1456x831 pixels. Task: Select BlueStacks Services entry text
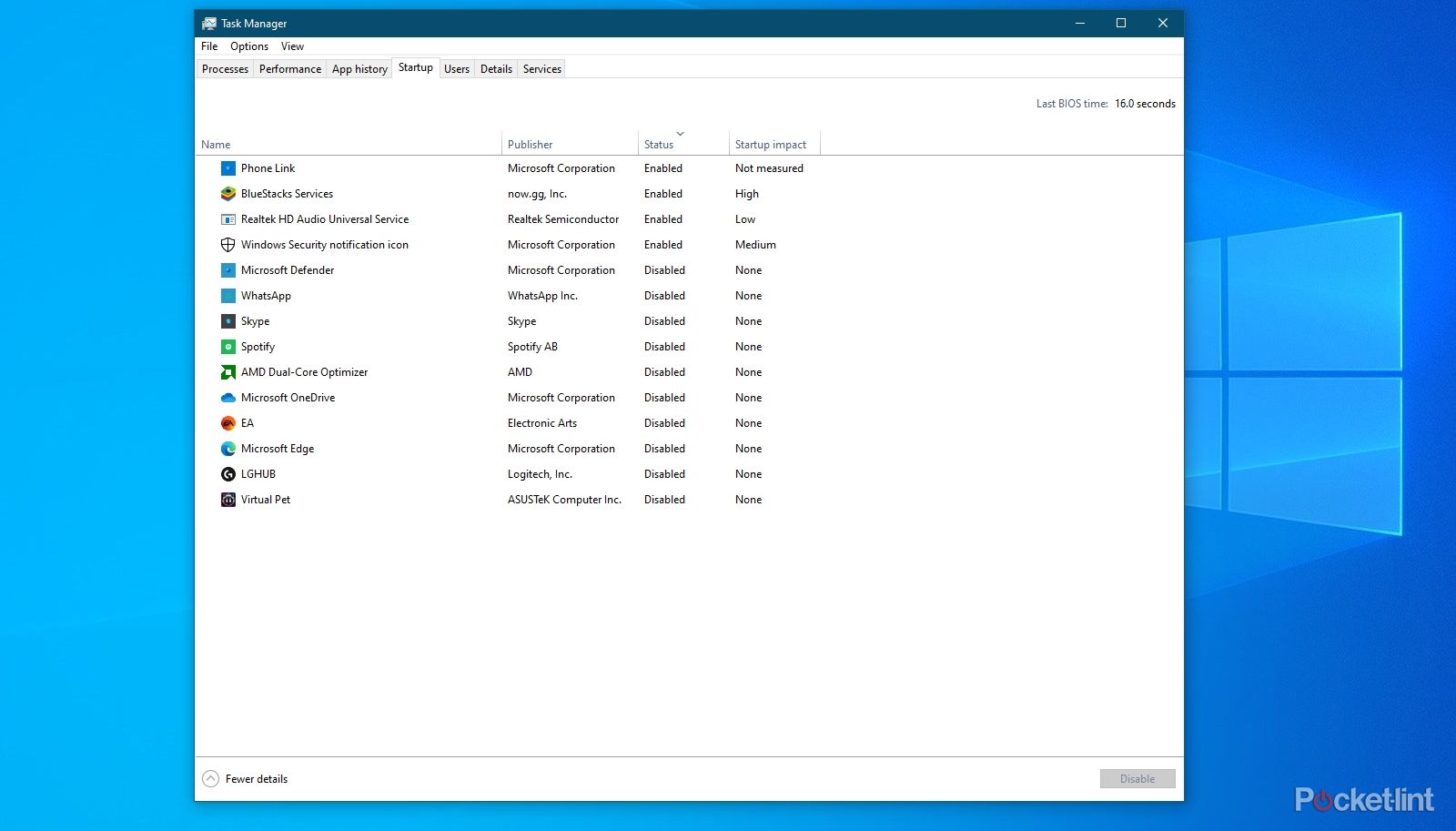(x=287, y=194)
